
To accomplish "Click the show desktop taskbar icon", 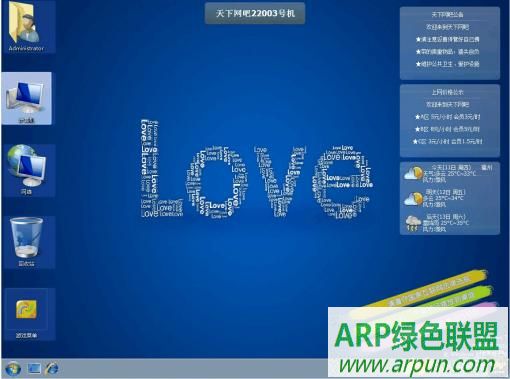I will click(x=34, y=369).
